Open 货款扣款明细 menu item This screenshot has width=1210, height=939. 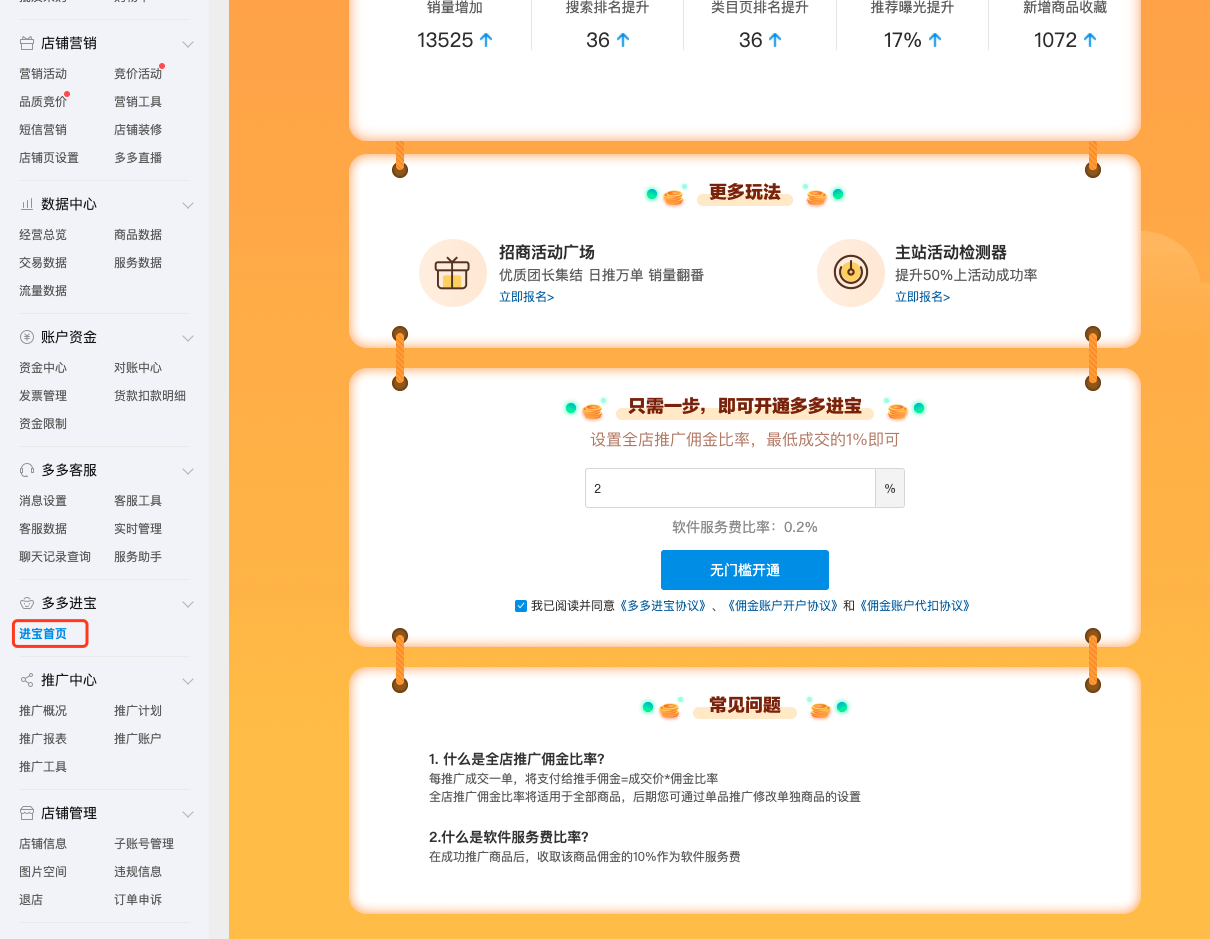(150, 396)
